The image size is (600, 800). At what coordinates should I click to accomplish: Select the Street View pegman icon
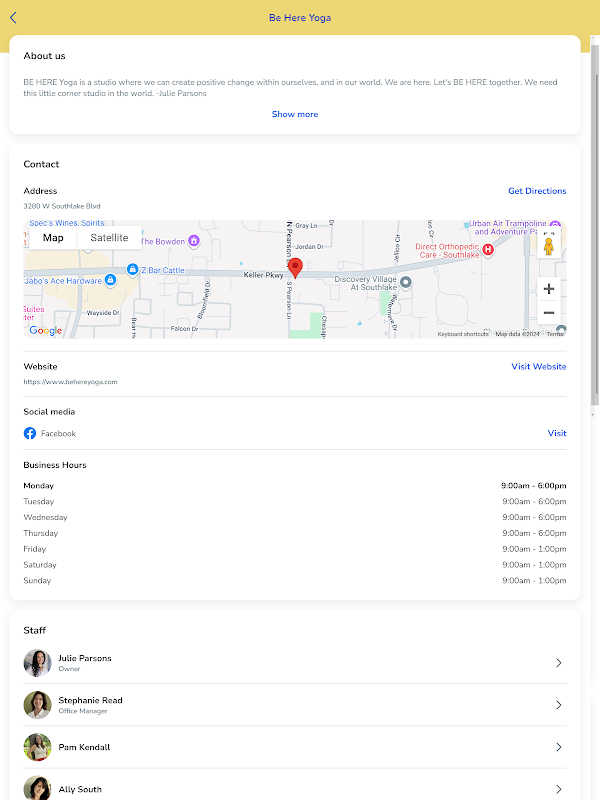point(548,246)
